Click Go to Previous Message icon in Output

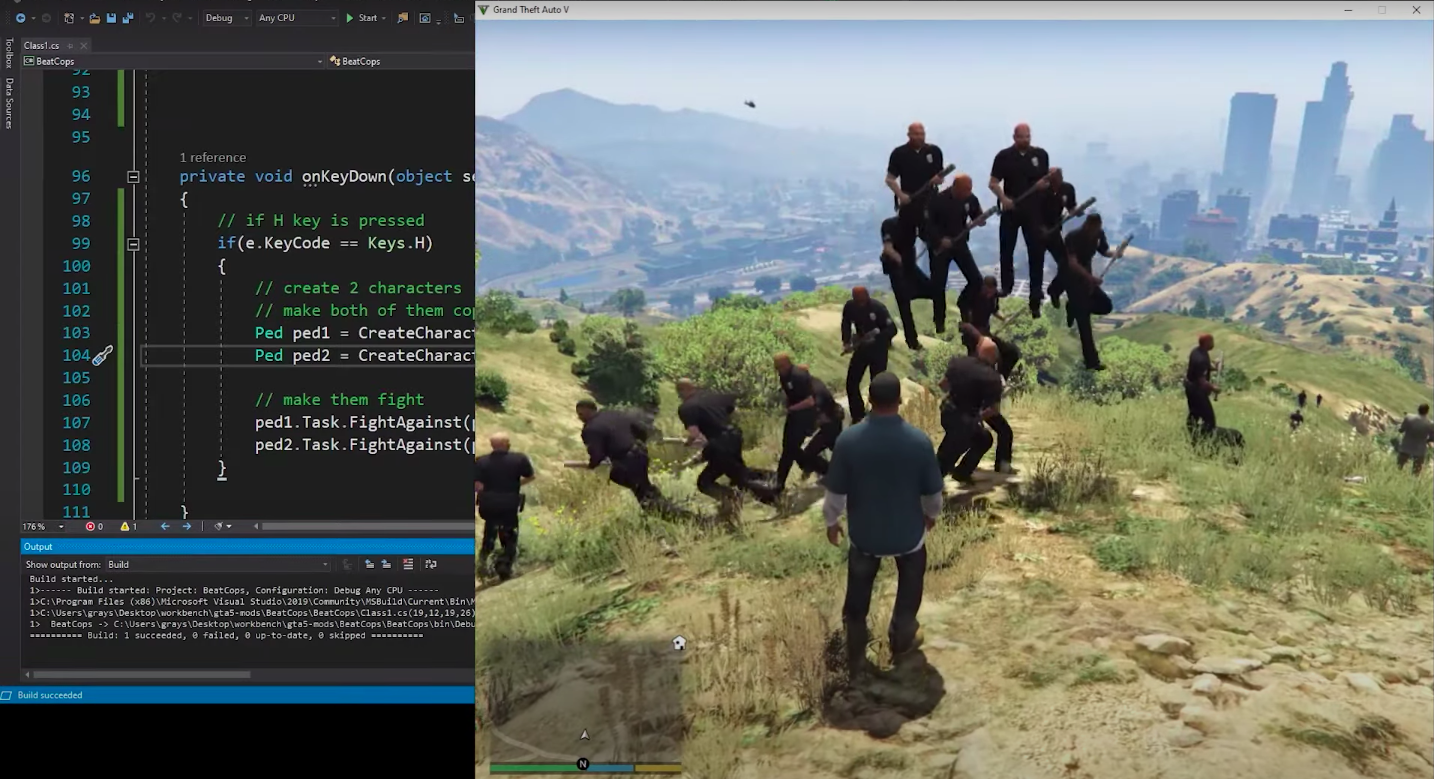tap(370, 564)
